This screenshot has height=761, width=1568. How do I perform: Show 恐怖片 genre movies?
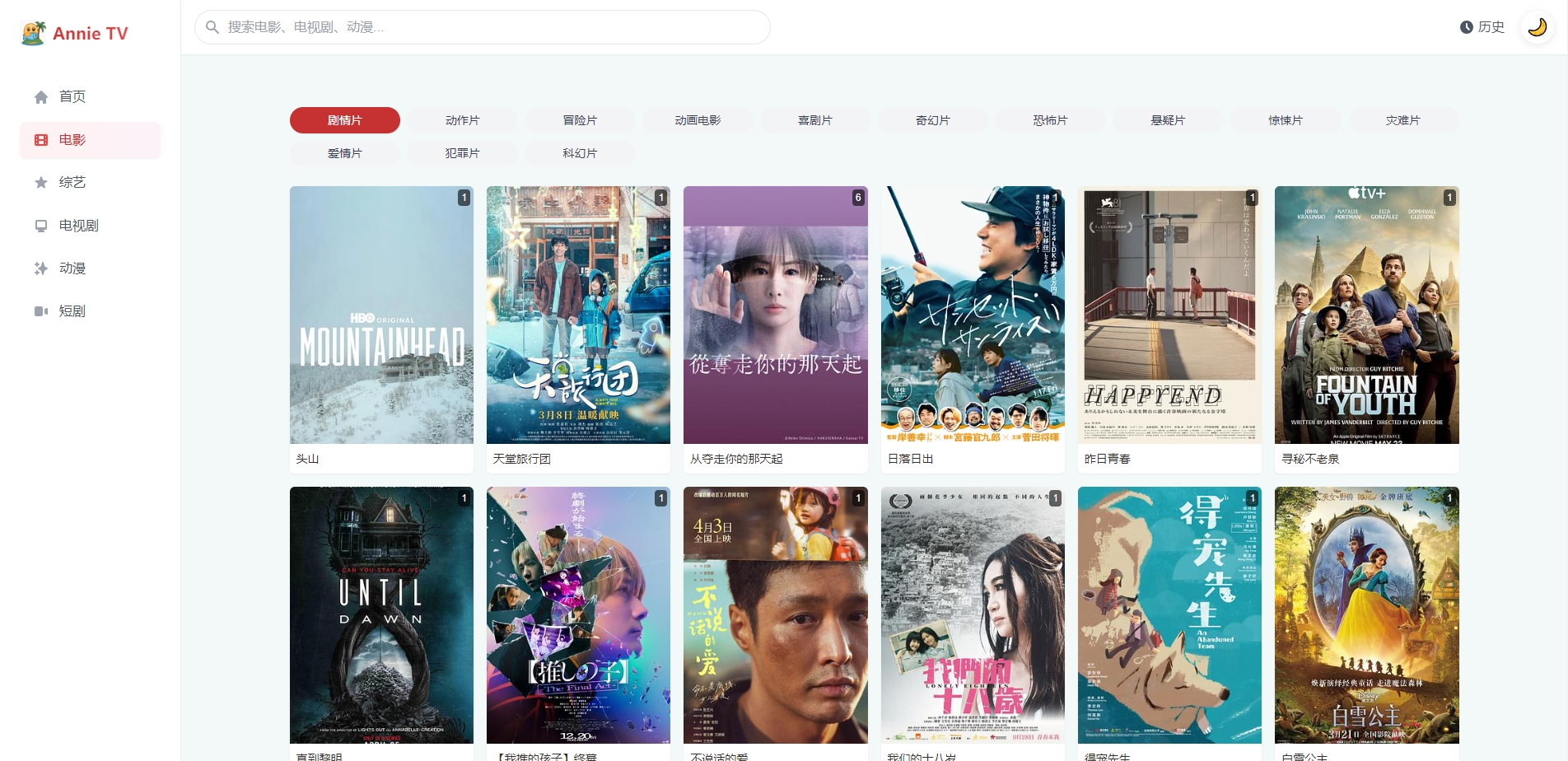(1051, 120)
